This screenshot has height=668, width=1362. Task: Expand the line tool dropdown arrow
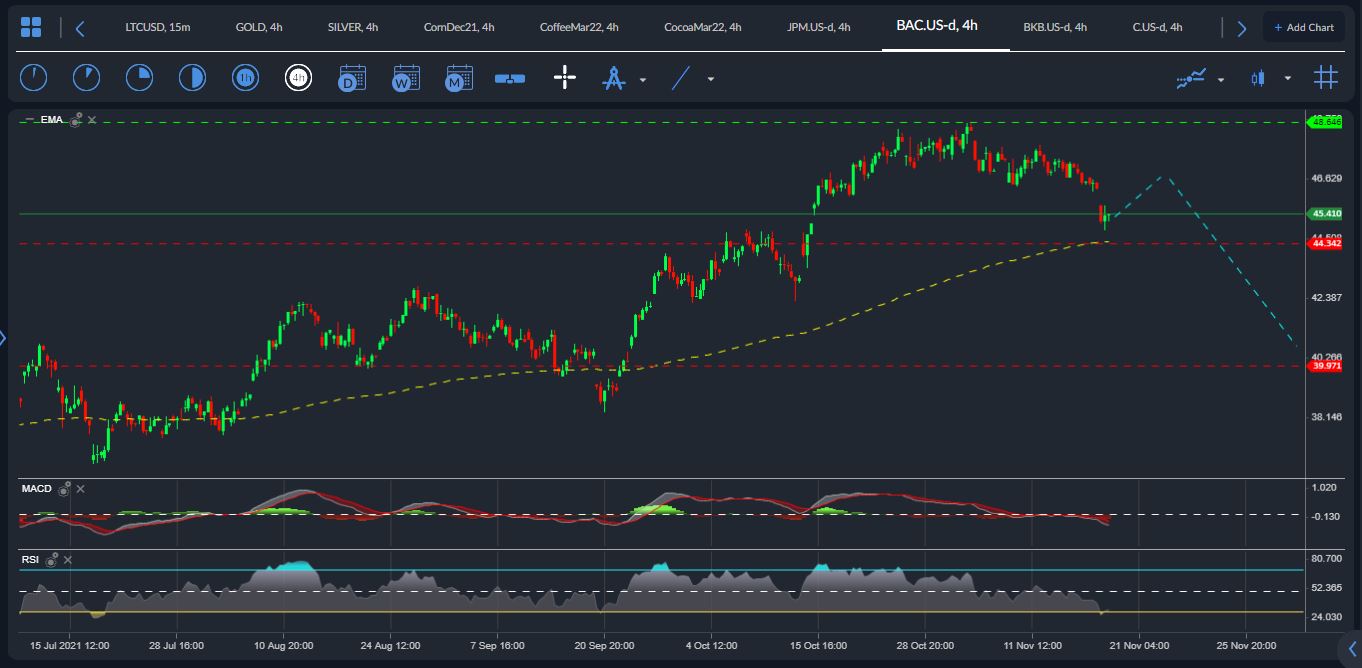point(711,79)
